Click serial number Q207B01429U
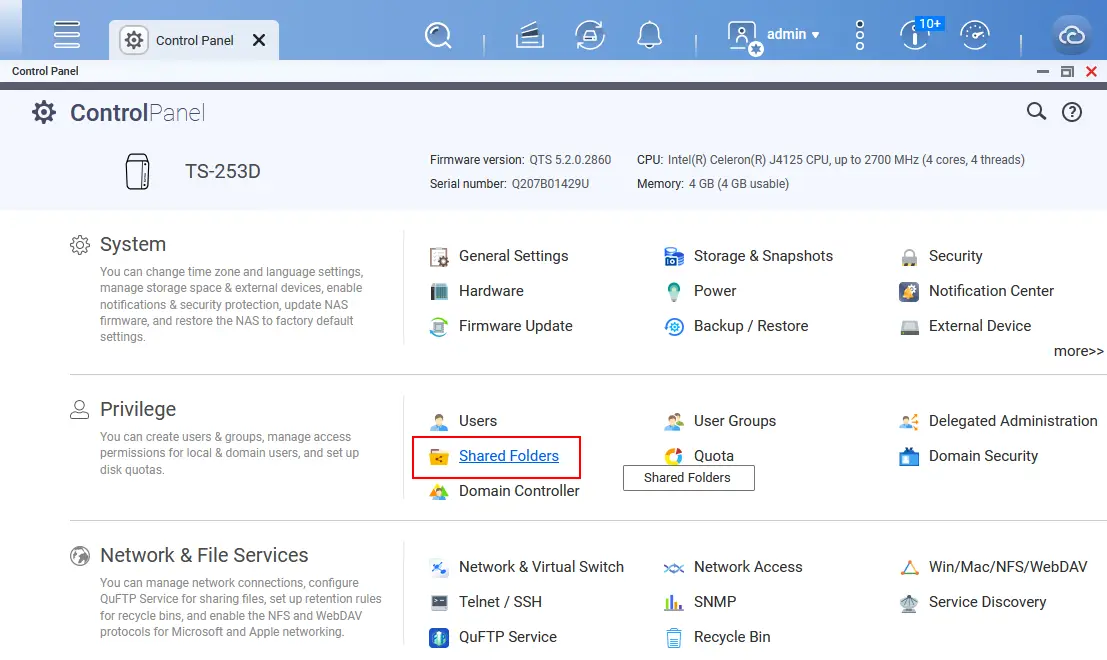 [550, 184]
